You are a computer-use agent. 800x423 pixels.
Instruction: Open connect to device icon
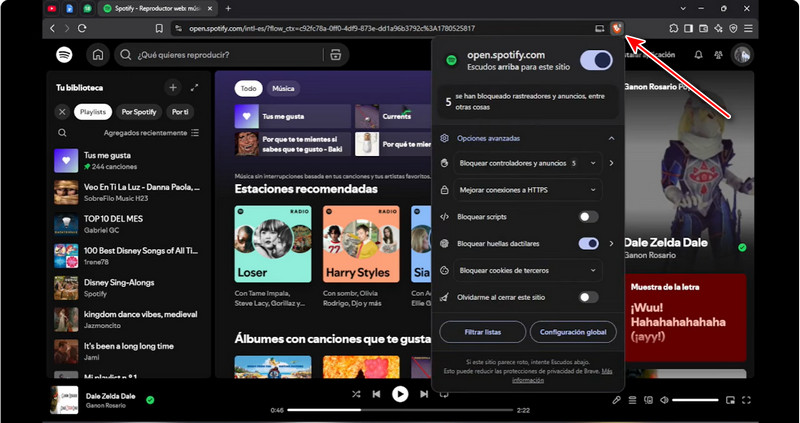(648, 400)
